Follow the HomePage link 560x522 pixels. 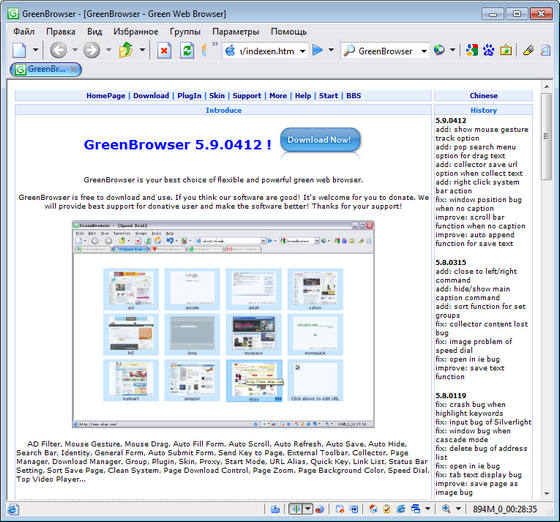click(x=106, y=96)
